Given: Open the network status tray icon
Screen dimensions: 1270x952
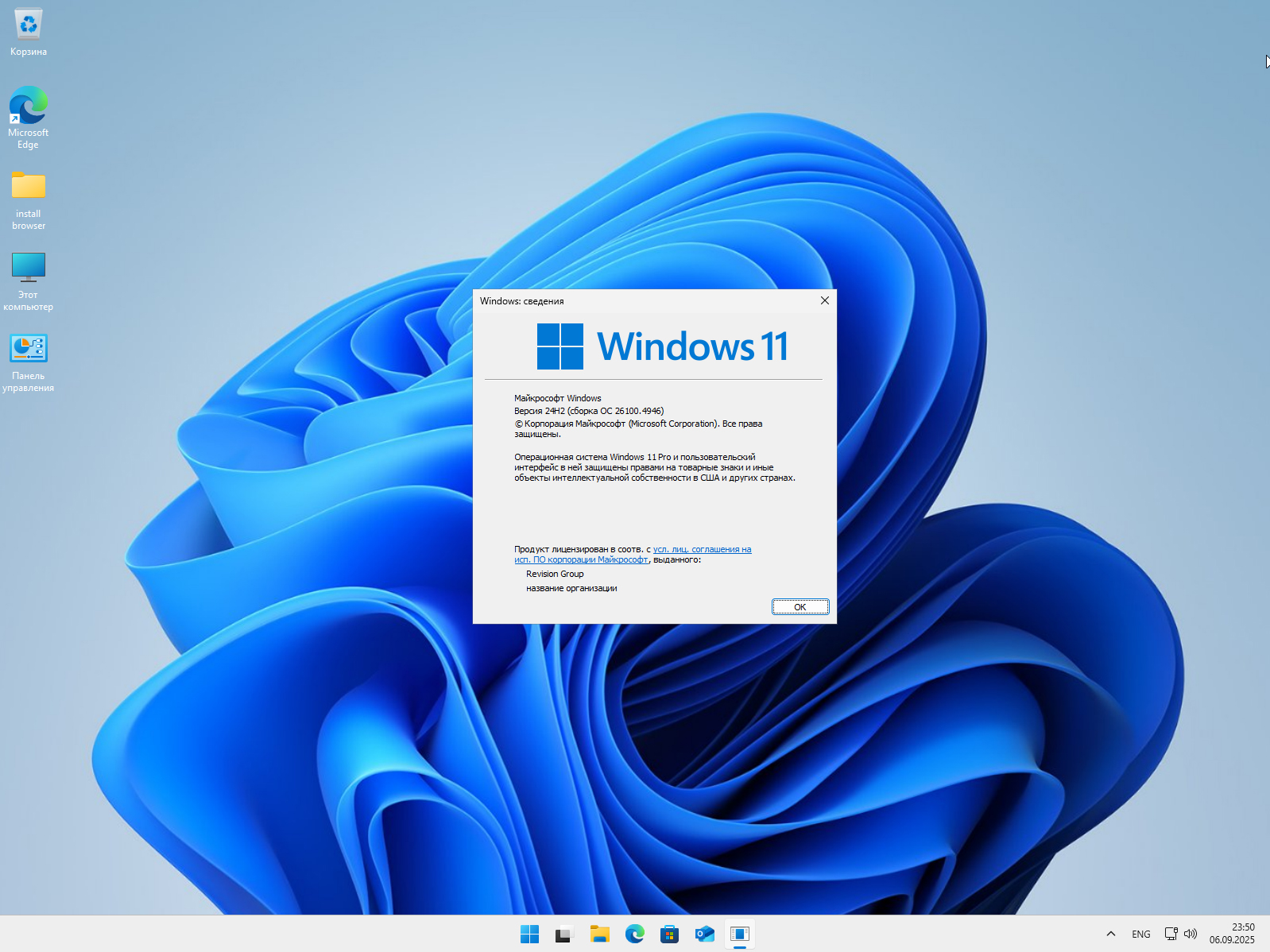Looking at the screenshot, I should tap(1171, 935).
